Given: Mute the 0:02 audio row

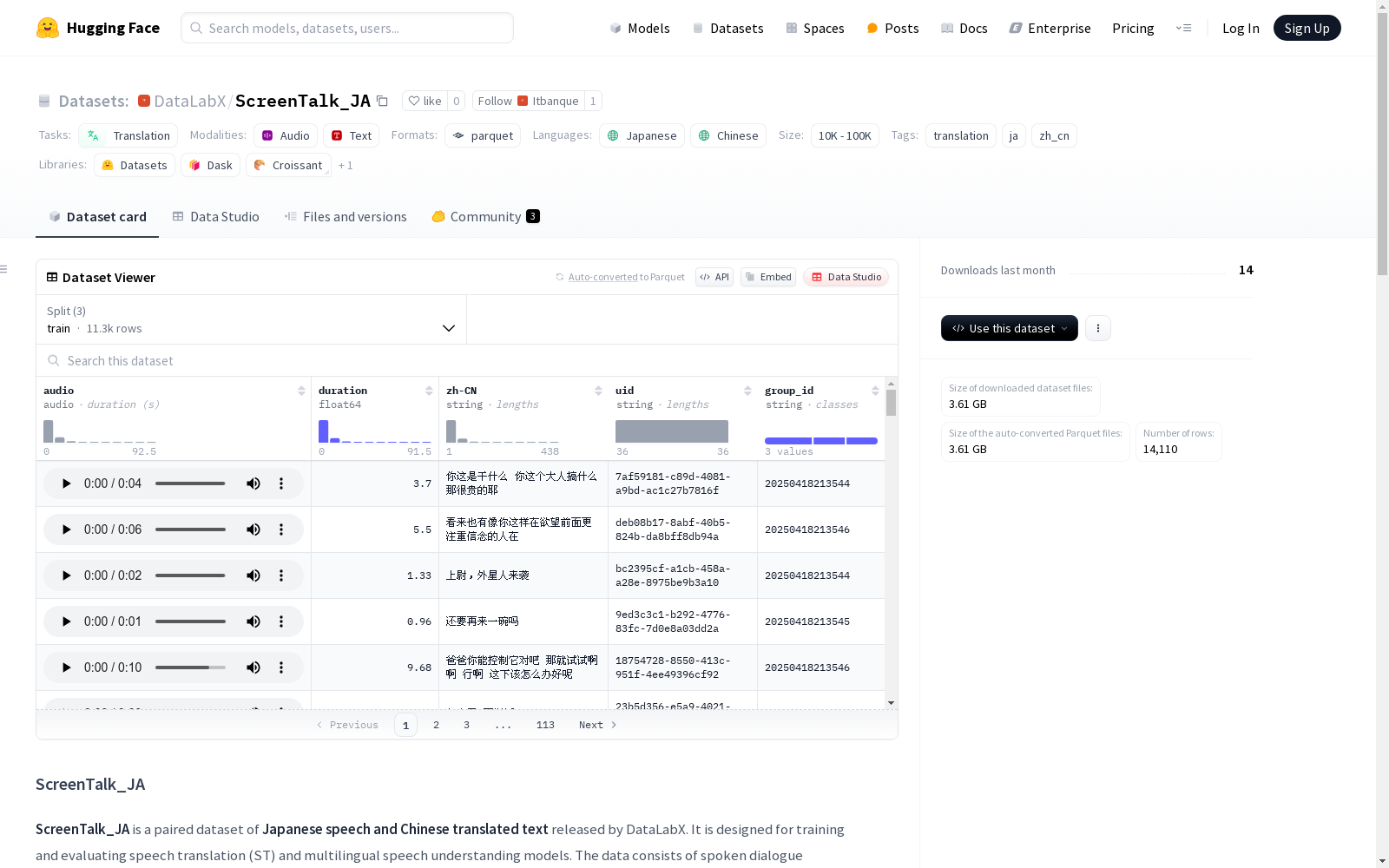Looking at the screenshot, I should tap(253, 575).
